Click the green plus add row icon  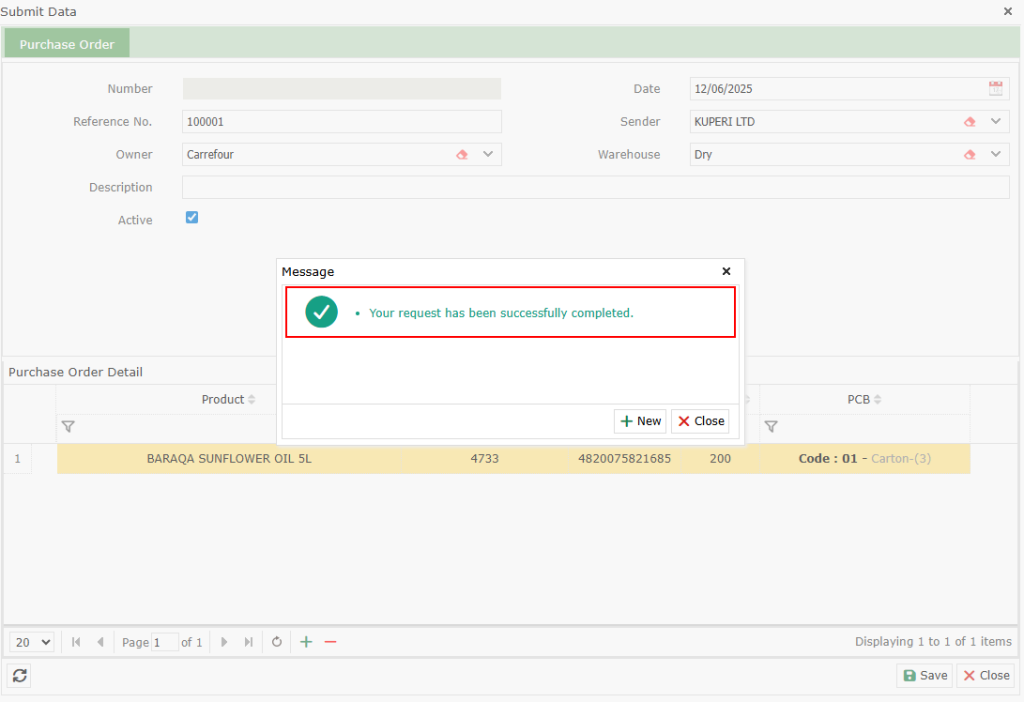tap(306, 642)
